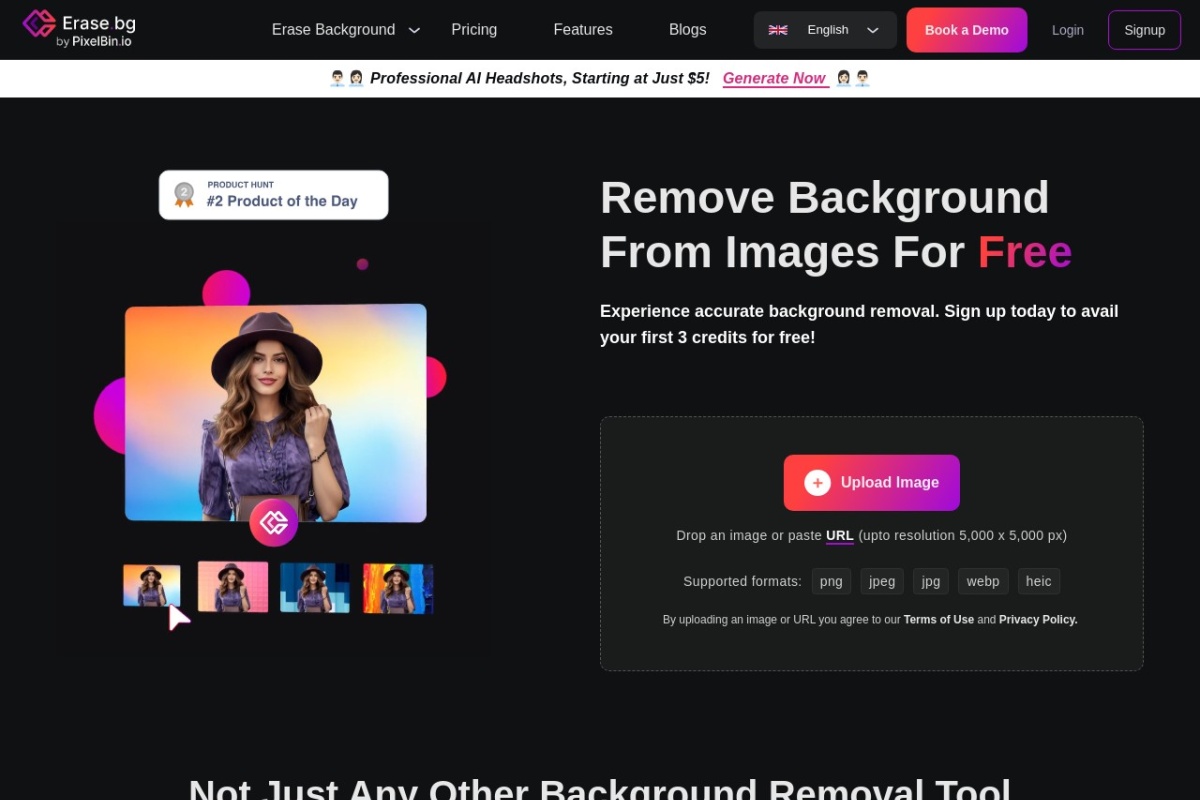
Task: Click the UK flag language icon
Action: [x=778, y=30]
